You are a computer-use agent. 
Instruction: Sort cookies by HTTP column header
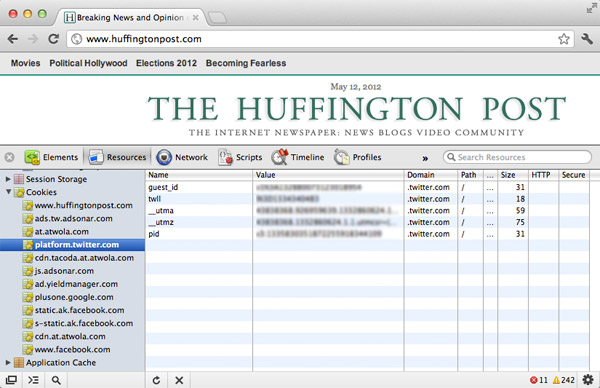pyautogui.click(x=544, y=175)
